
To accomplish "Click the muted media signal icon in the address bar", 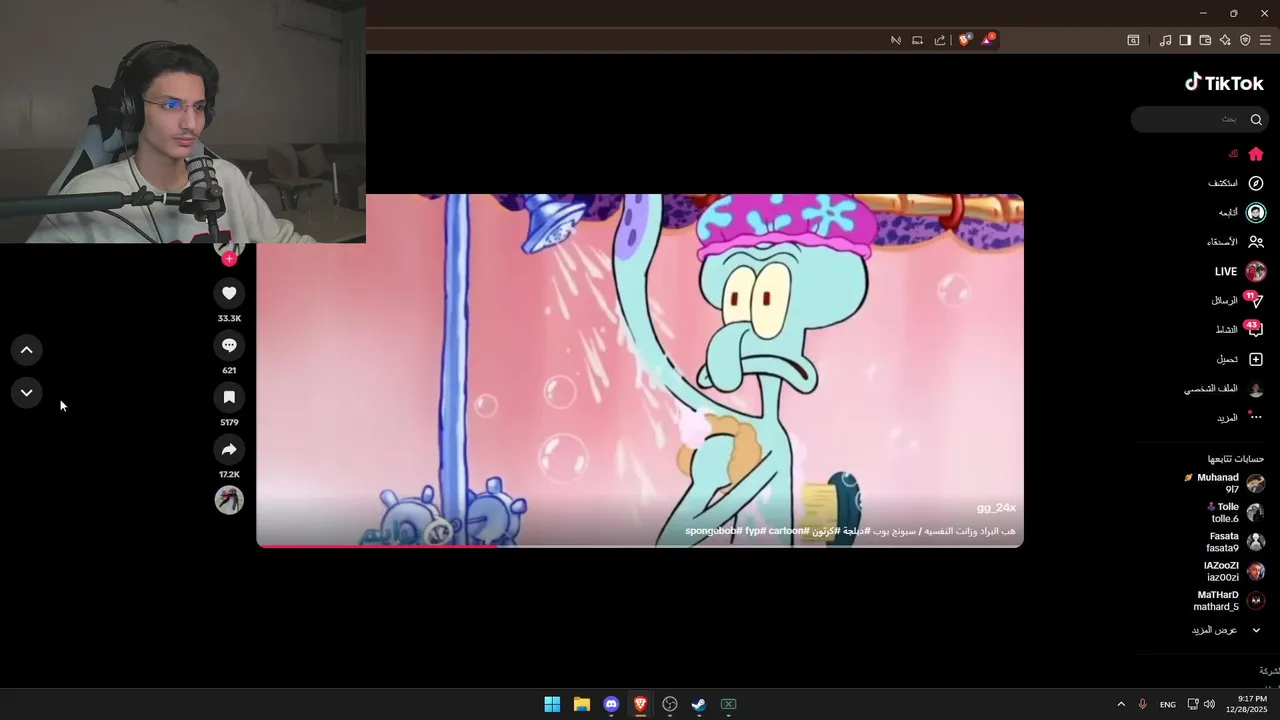I will tap(895, 40).
